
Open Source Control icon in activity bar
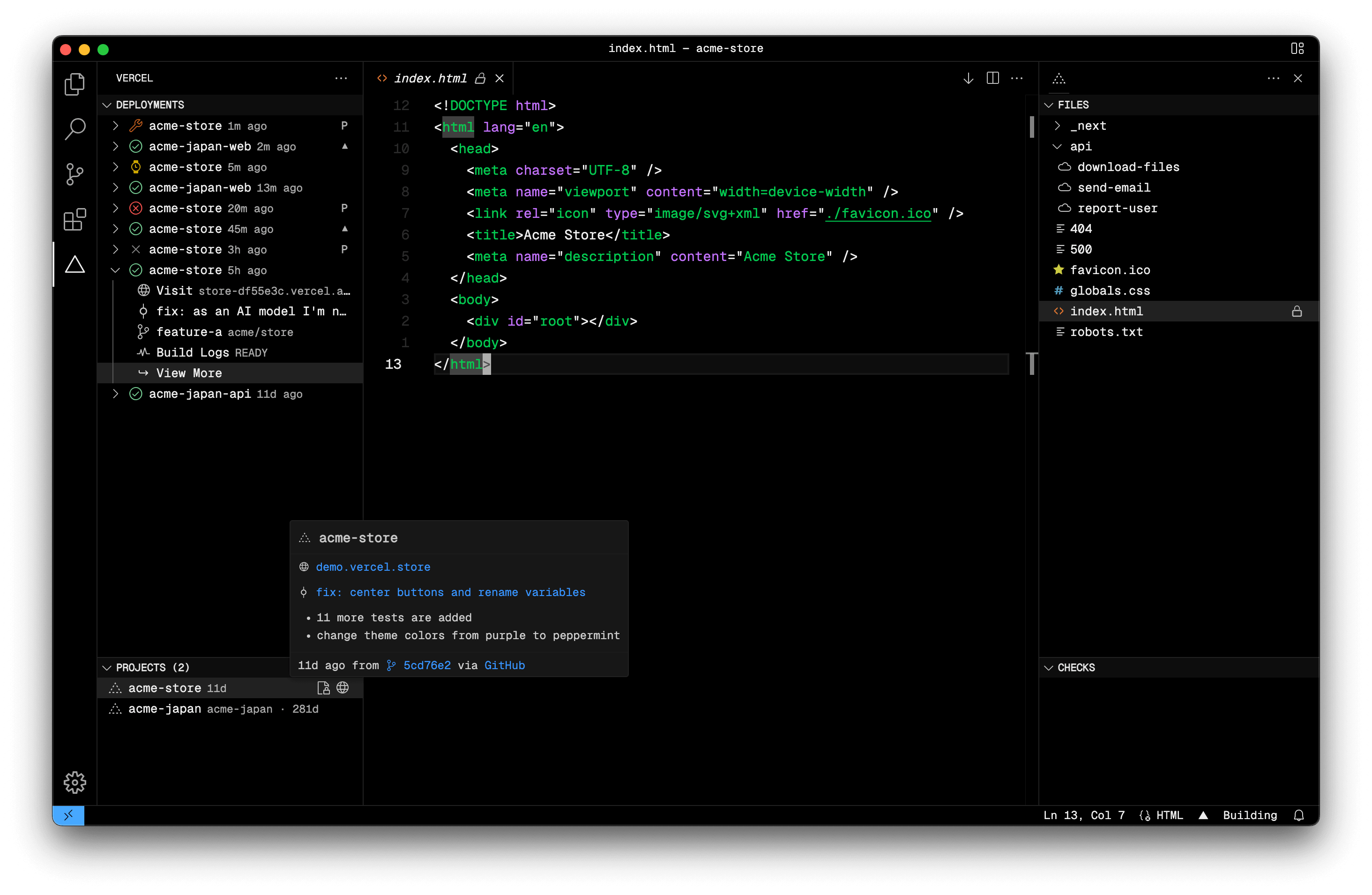(75, 174)
